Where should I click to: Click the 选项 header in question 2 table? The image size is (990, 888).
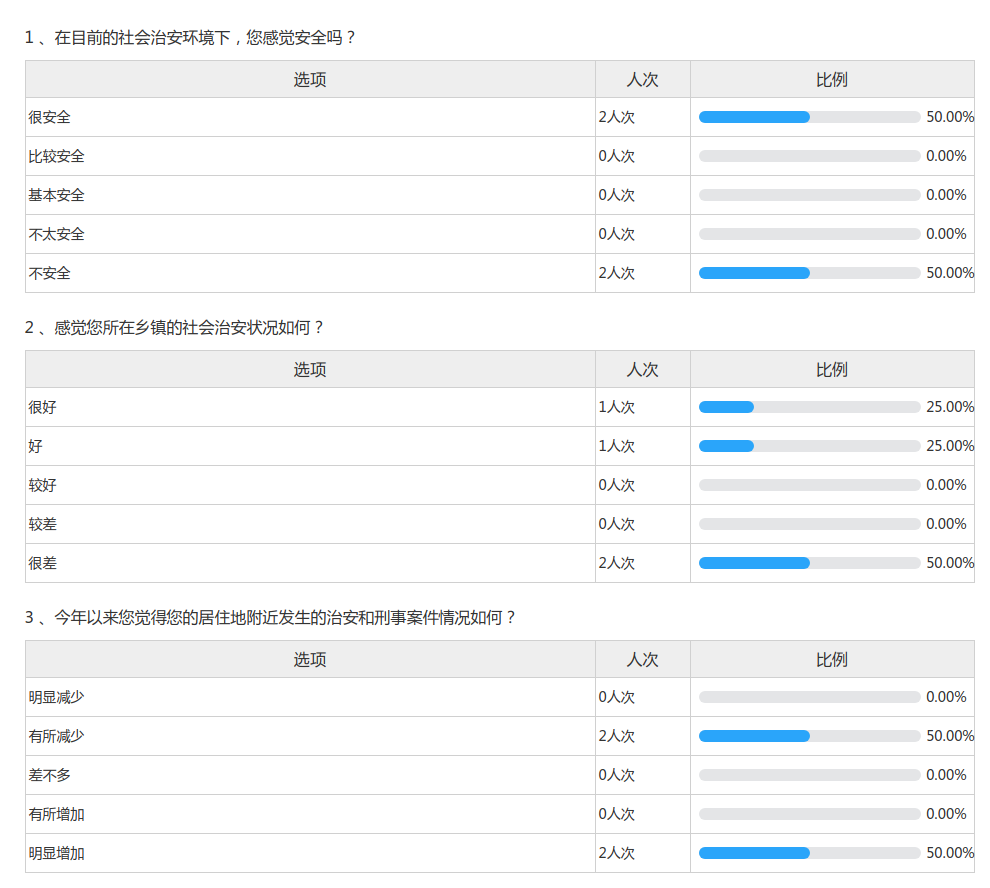click(310, 369)
